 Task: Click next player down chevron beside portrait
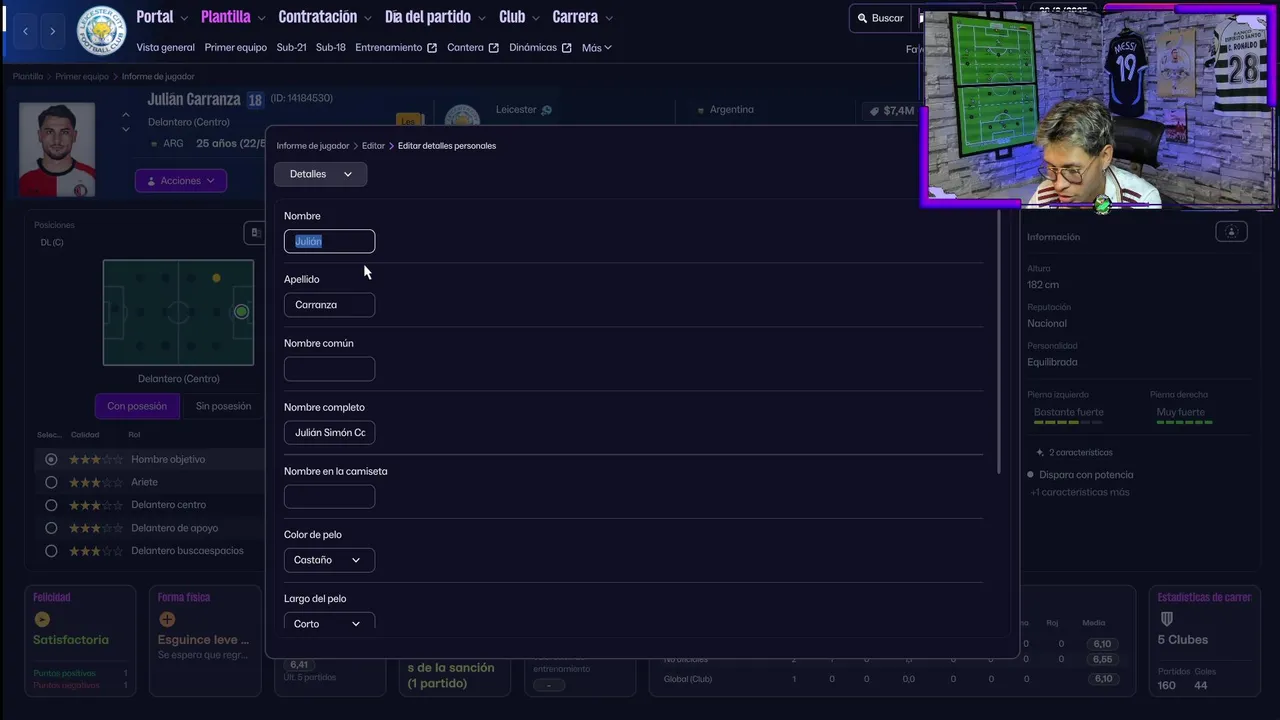(x=125, y=129)
